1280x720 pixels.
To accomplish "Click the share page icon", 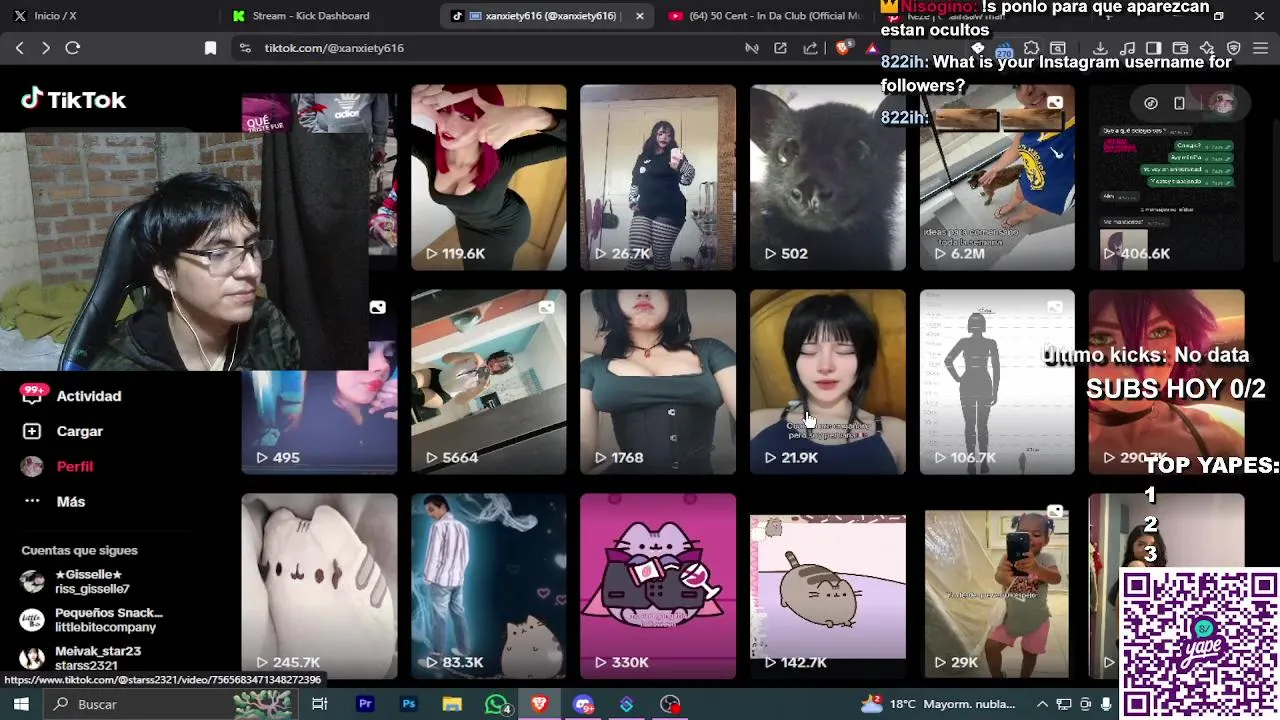I will click(810, 48).
